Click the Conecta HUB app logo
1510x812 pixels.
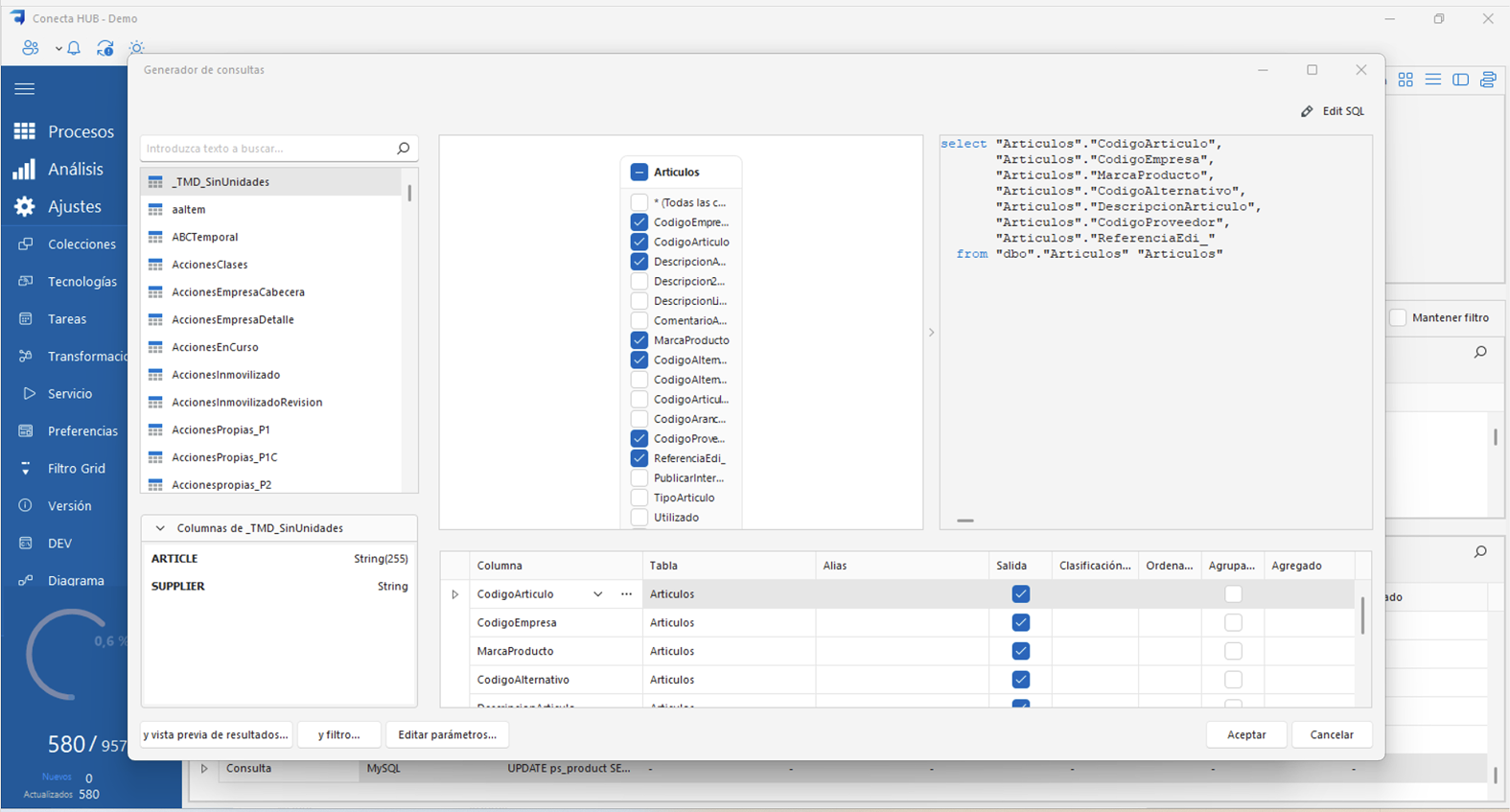[x=17, y=18]
